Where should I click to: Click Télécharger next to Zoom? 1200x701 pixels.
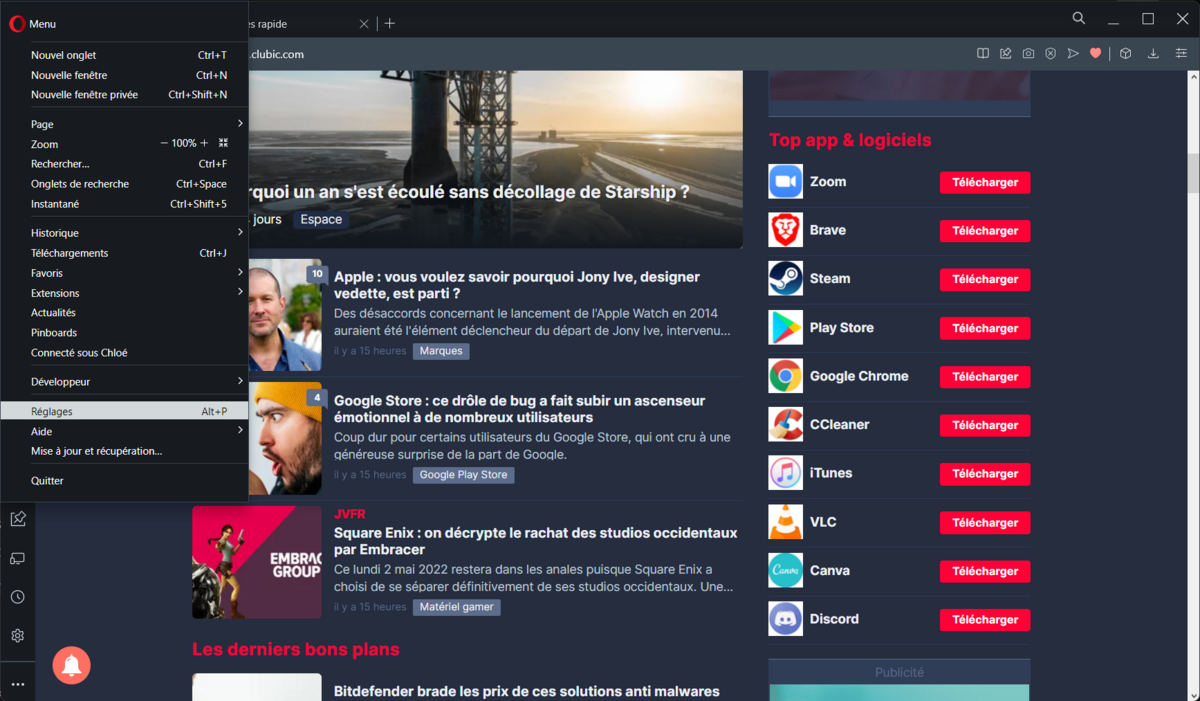[985, 182]
